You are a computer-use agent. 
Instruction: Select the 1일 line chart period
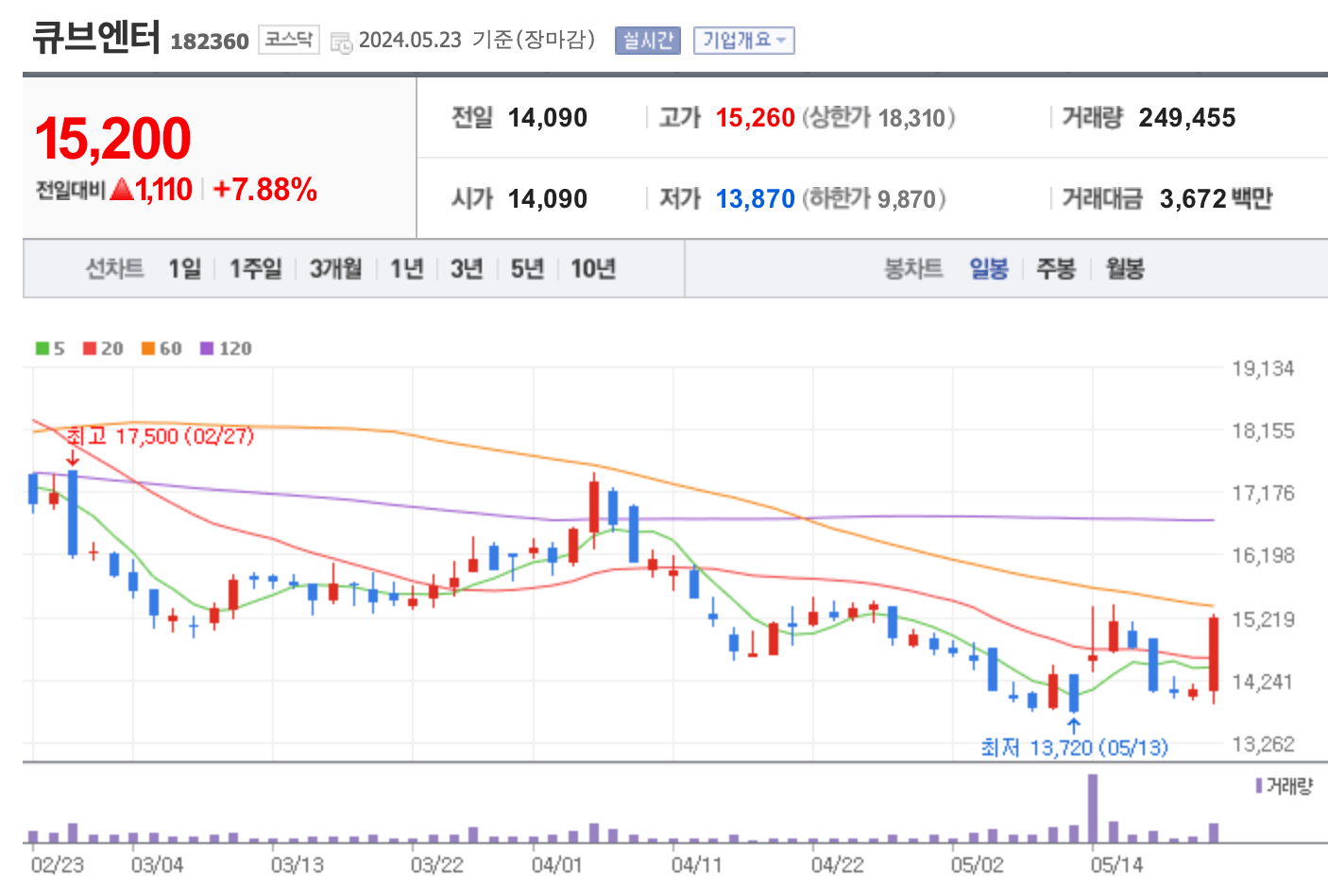pos(185,269)
